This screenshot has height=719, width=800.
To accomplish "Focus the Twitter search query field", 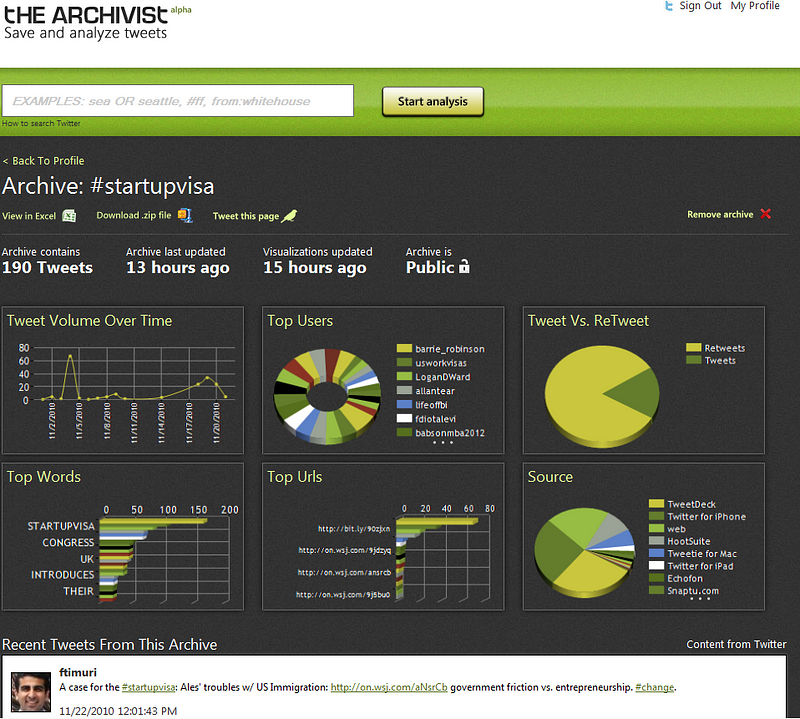I will click(x=178, y=101).
